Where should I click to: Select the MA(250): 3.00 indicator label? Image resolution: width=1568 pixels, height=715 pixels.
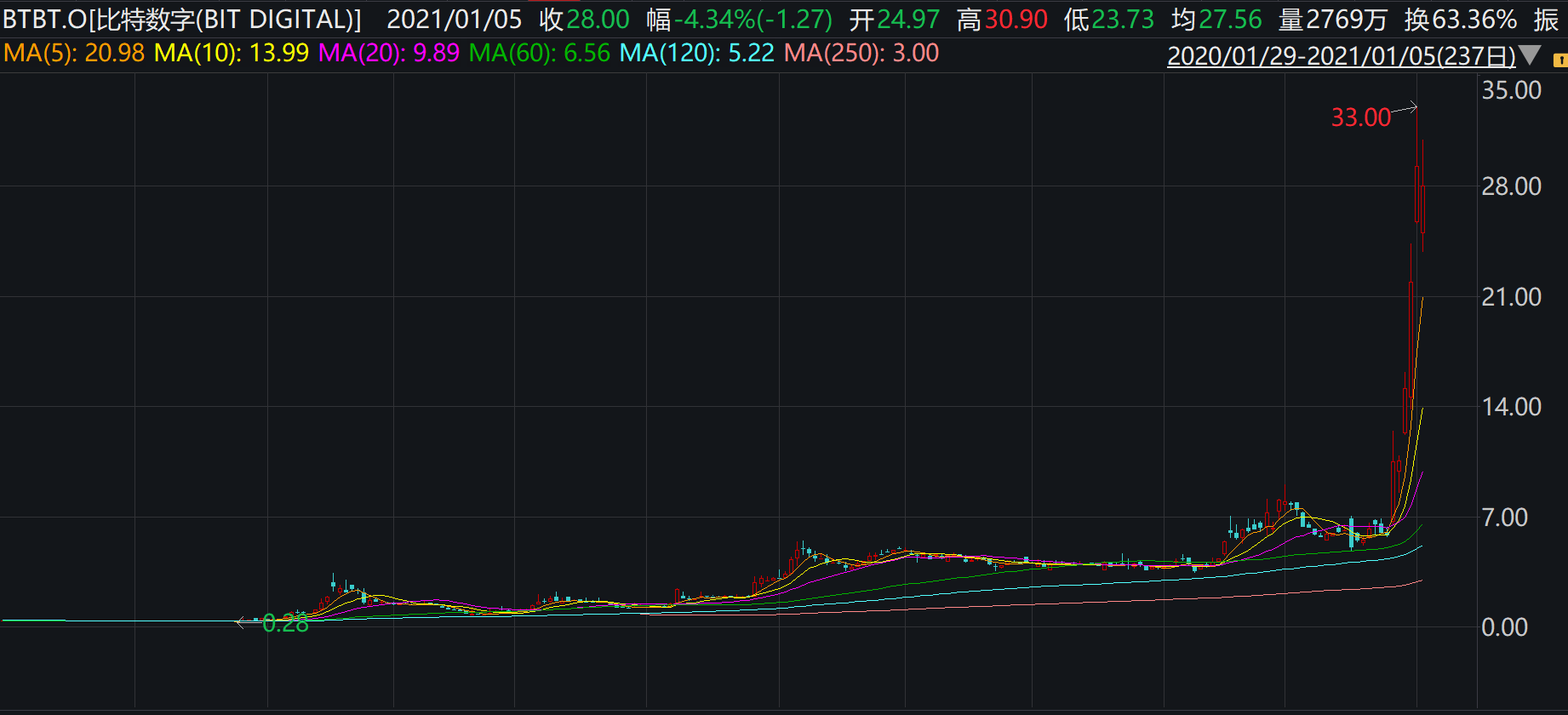[861, 53]
